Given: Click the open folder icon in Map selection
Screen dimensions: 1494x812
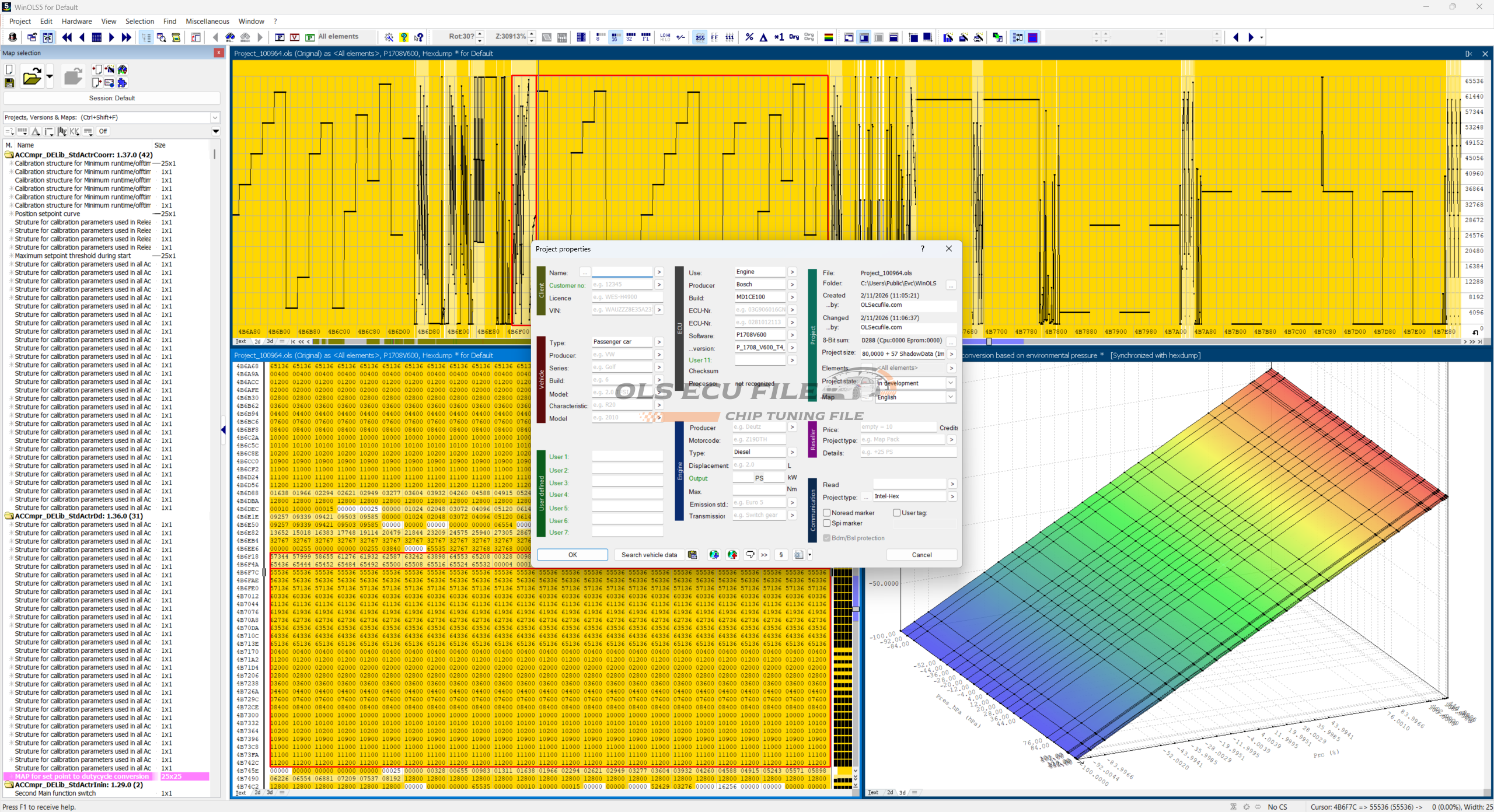Looking at the screenshot, I should click(x=32, y=76).
